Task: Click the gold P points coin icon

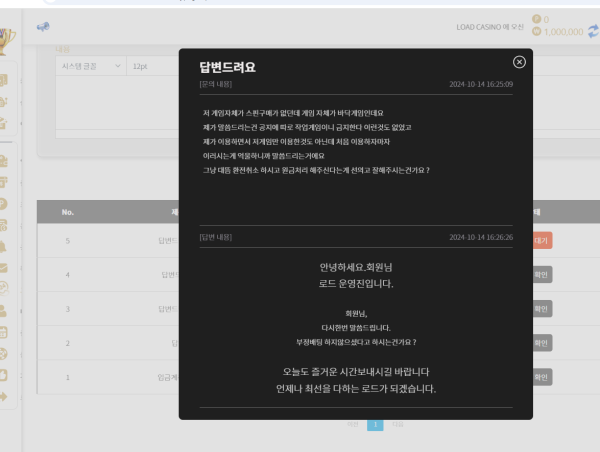Action: pyautogui.click(x=536, y=19)
